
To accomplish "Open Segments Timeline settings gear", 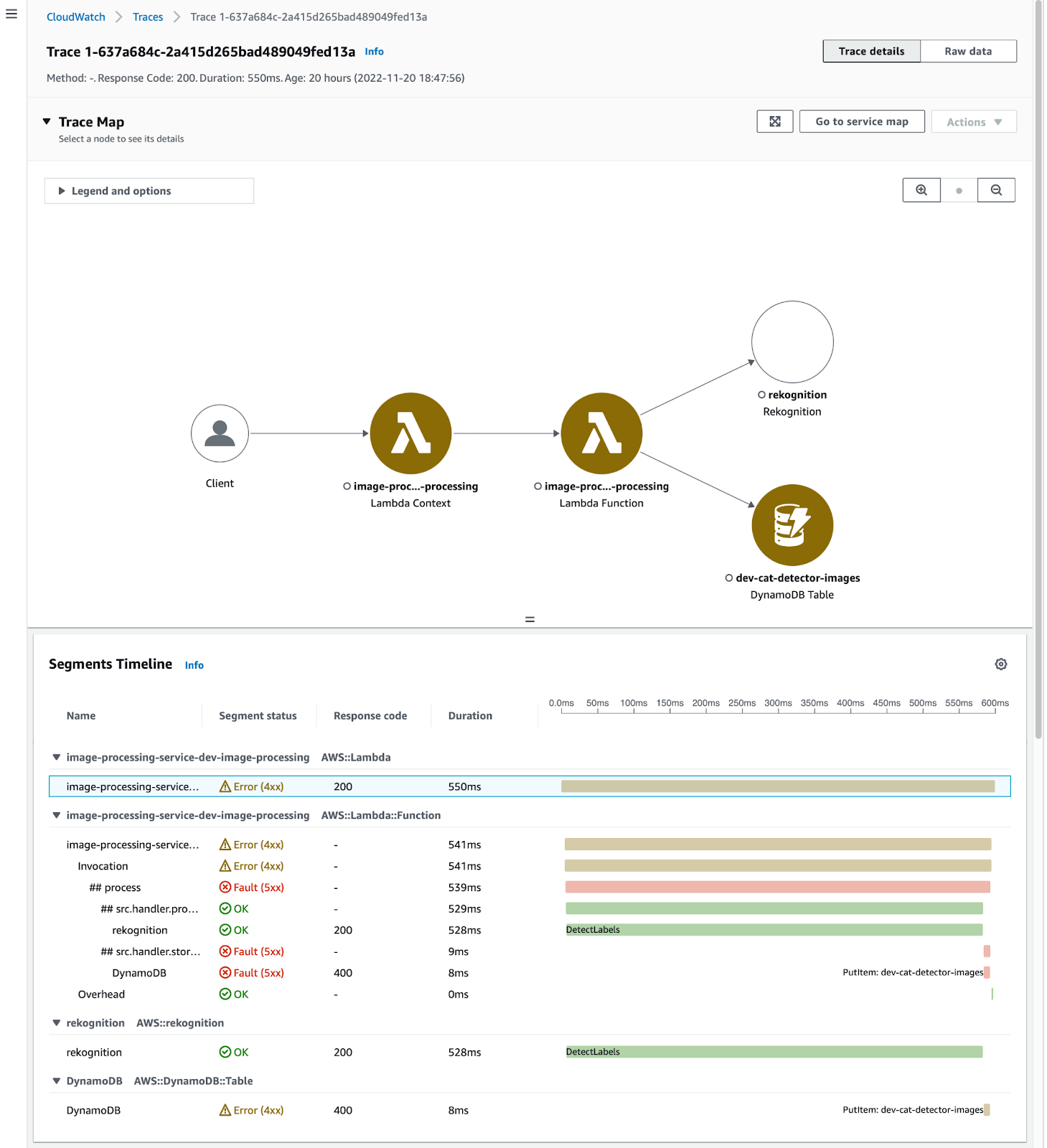I will (1001, 664).
